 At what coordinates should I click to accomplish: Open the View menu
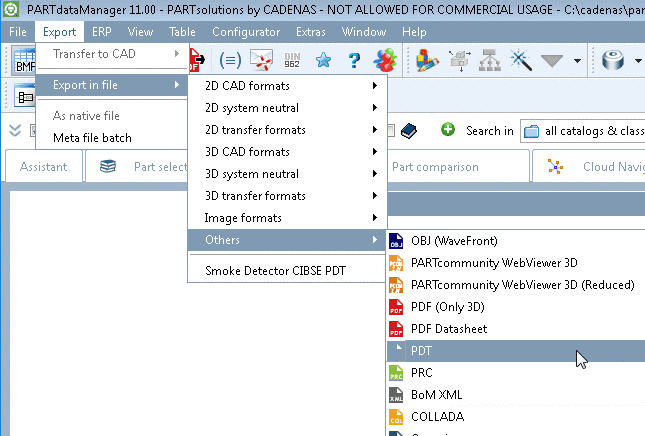click(x=140, y=32)
